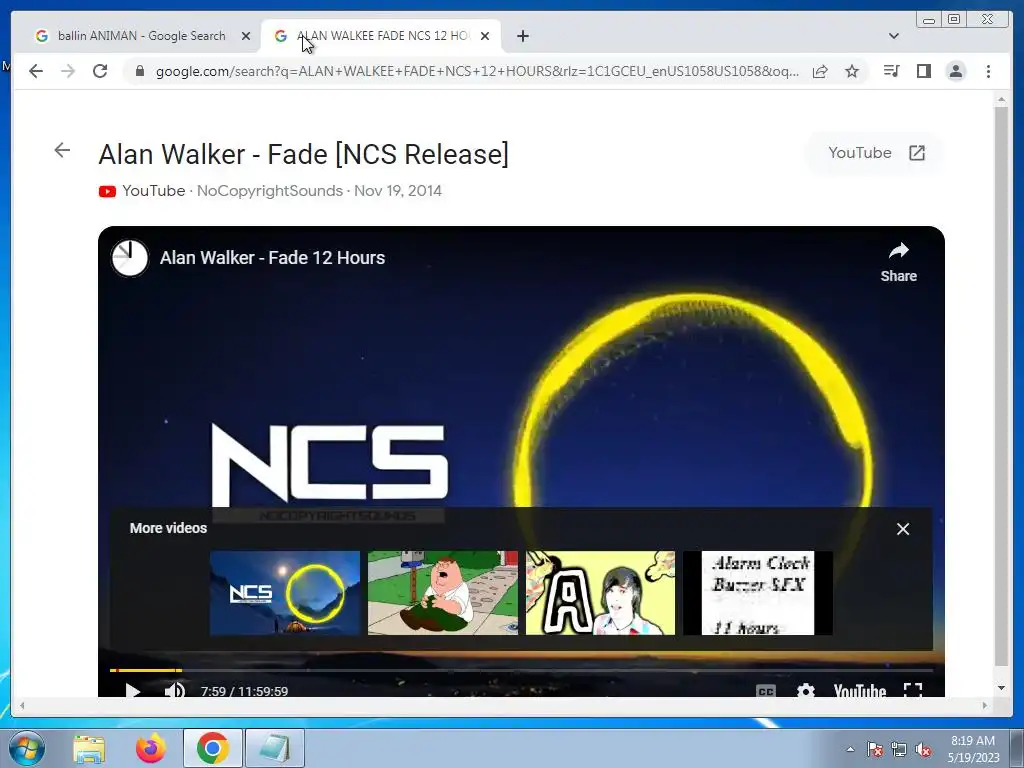
Task: Click the Nov 19, 2014 date
Action: pos(398,191)
